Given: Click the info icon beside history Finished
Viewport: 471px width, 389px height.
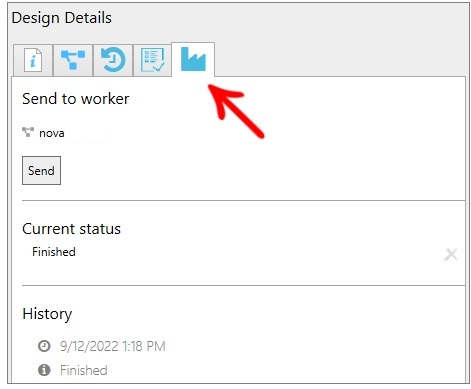Looking at the screenshot, I should (x=44, y=370).
